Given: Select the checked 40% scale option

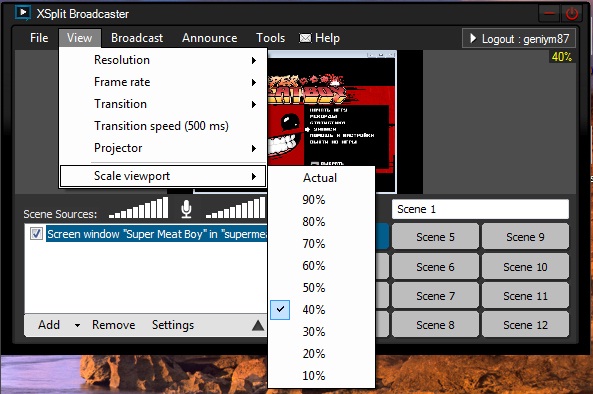Looking at the screenshot, I should click(x=321, y=310).
